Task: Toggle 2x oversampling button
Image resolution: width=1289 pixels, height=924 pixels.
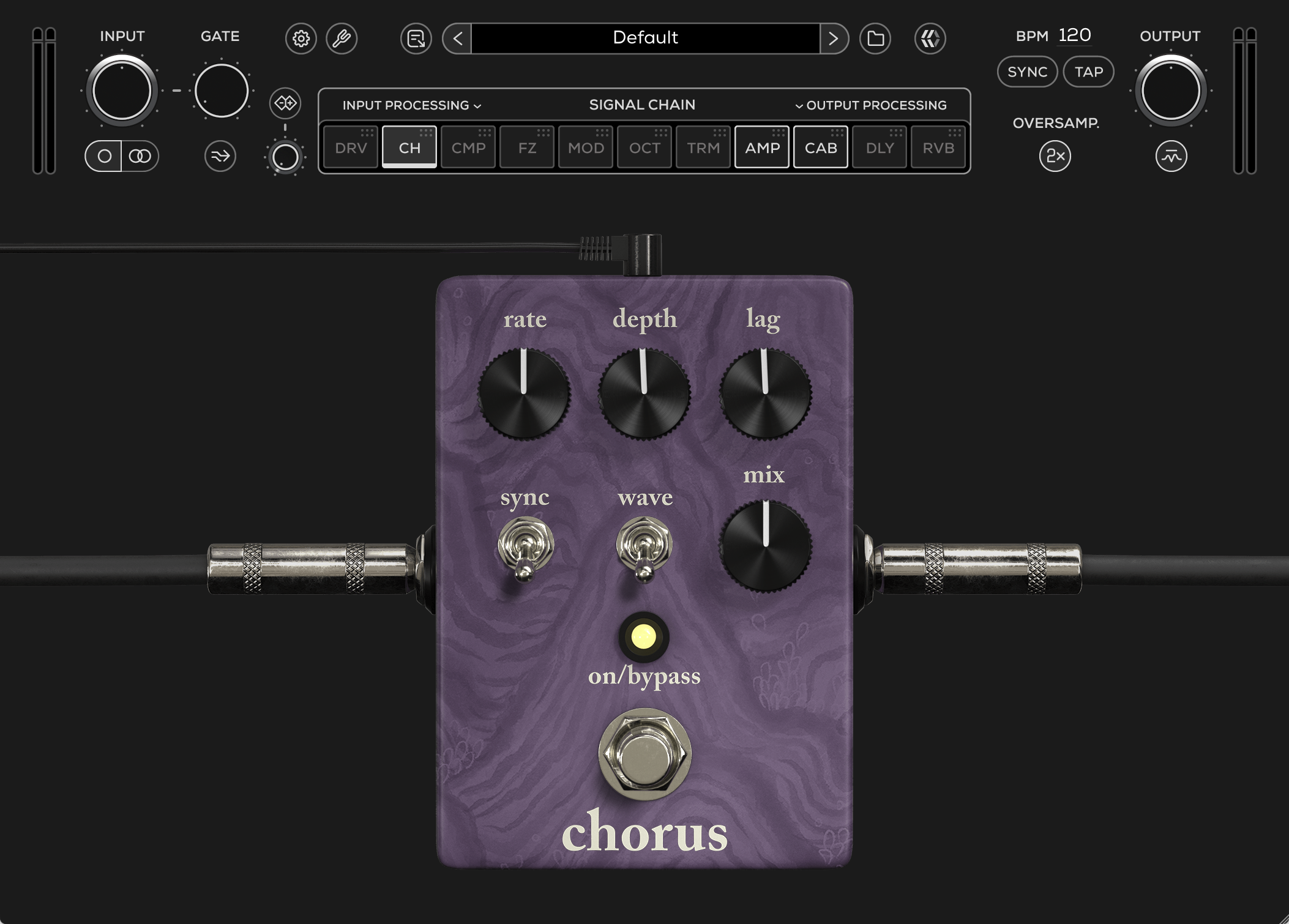Action: click(x=1055, y=156)
